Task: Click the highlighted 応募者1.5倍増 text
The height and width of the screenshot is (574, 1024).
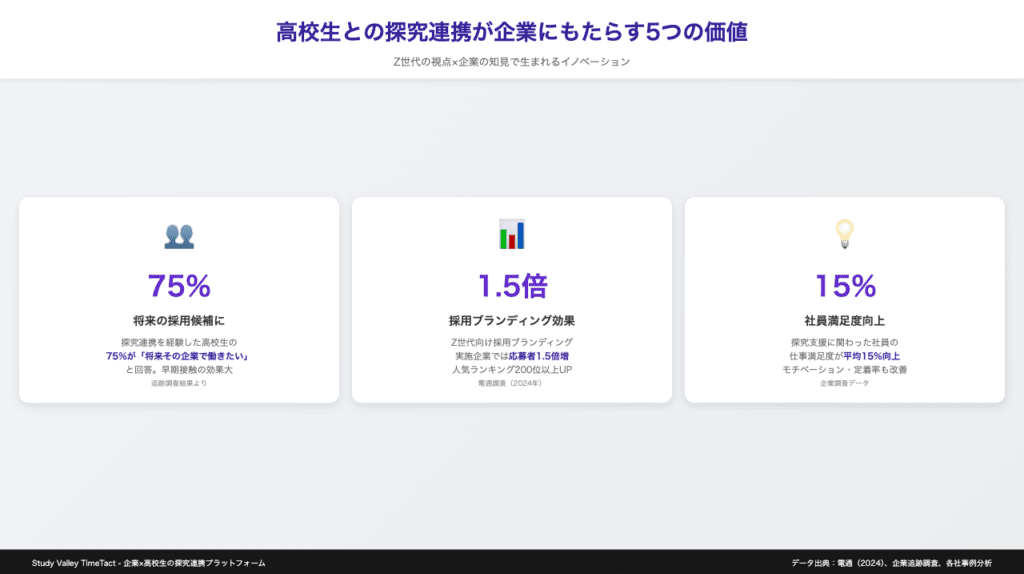Action: 539,356
